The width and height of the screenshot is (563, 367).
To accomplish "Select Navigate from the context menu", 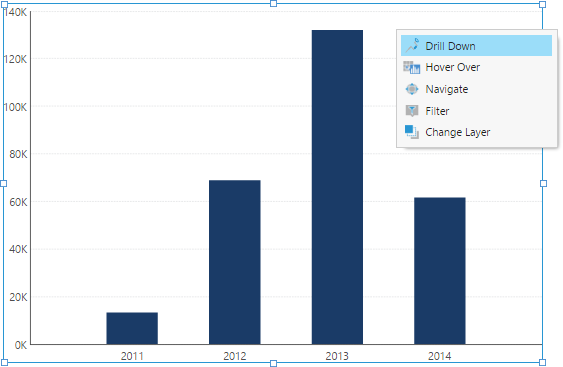I will click(x=476, y=89).
